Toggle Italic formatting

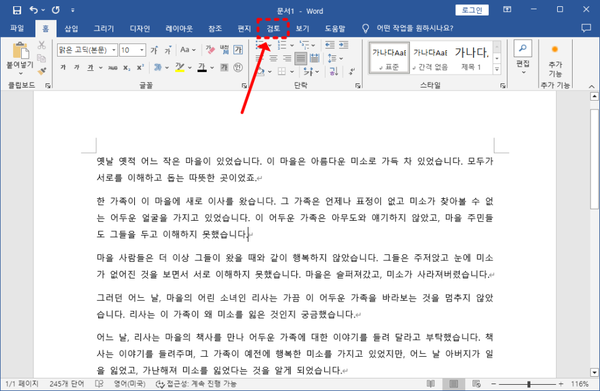(77, 67)
